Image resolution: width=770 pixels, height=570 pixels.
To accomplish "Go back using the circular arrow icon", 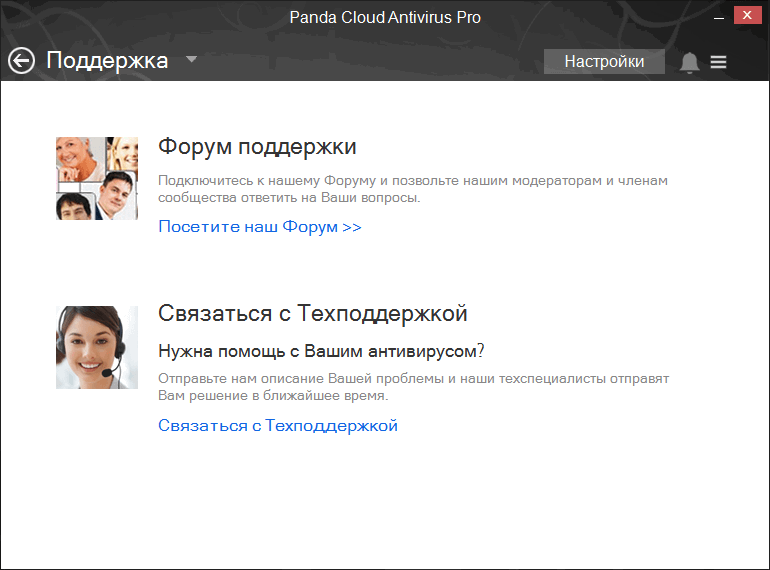I will 21,61.
